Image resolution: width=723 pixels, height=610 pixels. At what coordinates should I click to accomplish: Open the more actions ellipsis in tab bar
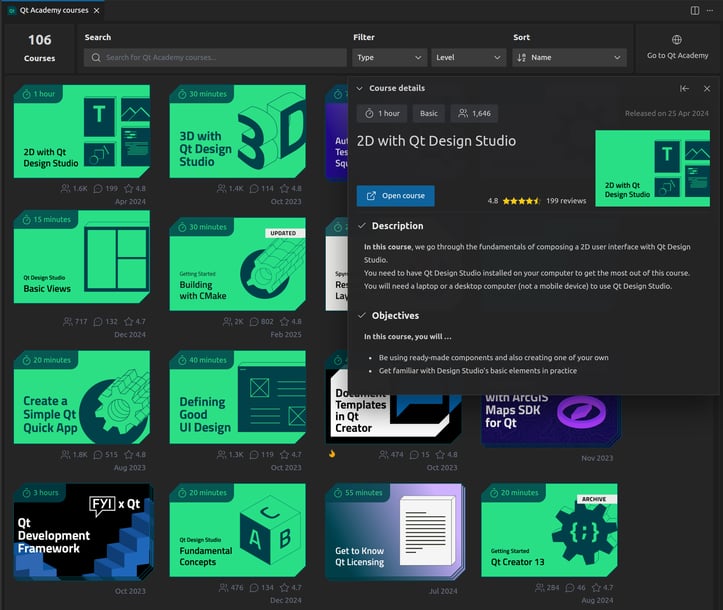(x=710, y=11)
